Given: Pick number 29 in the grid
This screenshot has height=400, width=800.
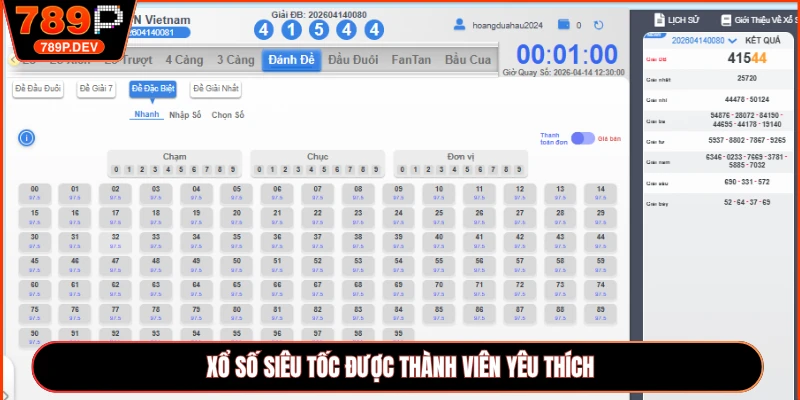Looking at the screenshot, I should pos(601,217).
